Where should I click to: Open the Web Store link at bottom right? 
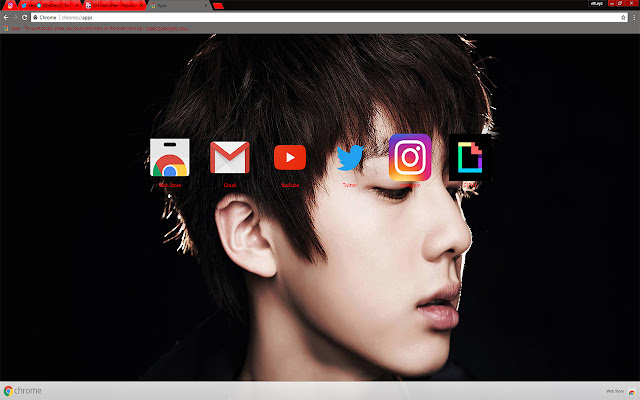click(x=621, y=391)
